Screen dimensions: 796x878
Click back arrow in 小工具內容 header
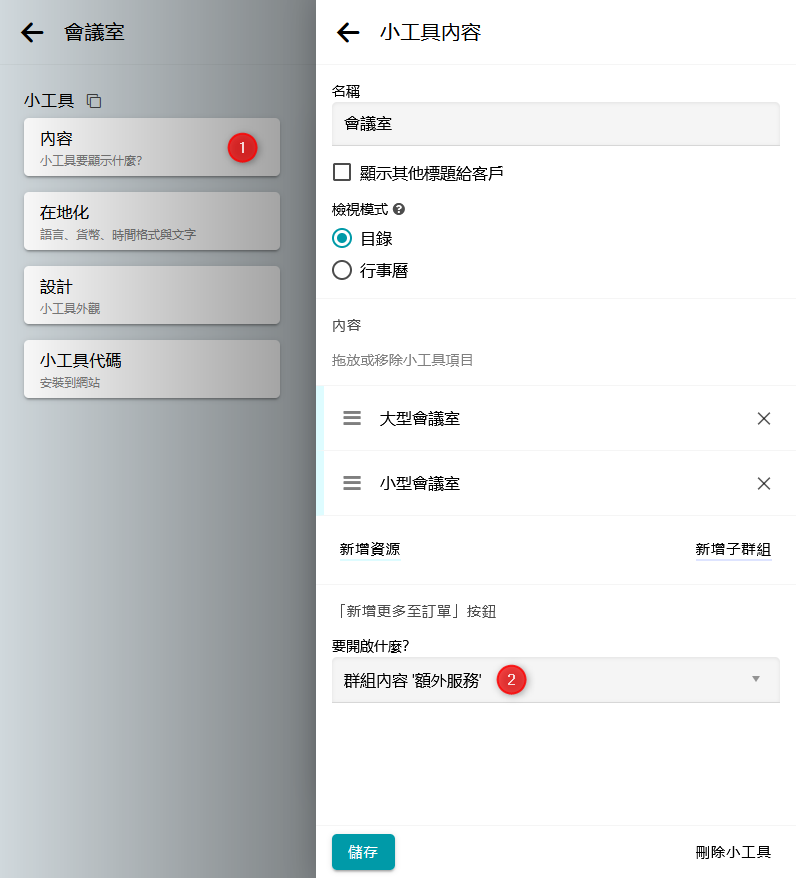click(x=348, y=33)
